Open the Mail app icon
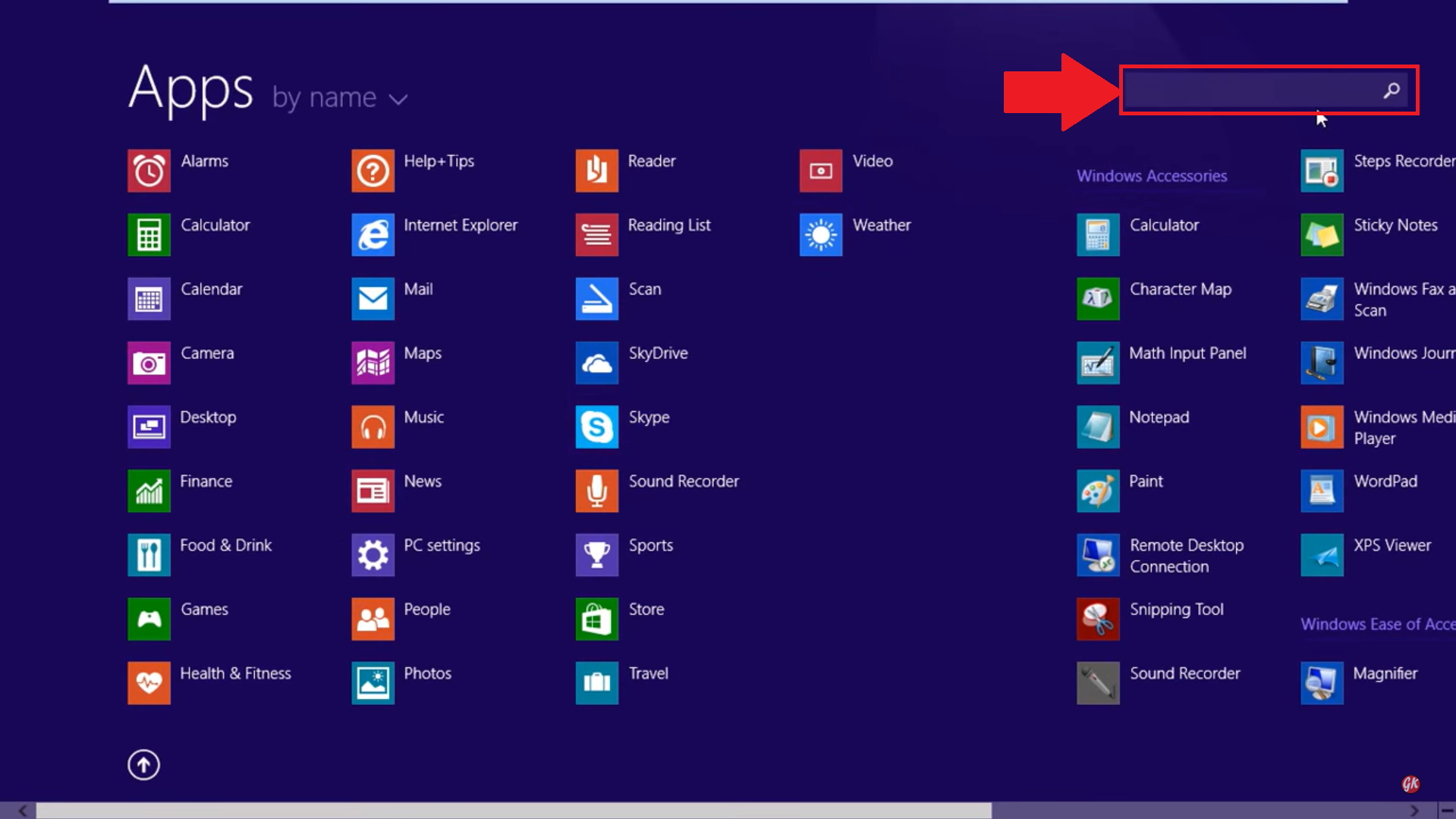This screenshot has height=819, width=1456. [x=373, y=299]
